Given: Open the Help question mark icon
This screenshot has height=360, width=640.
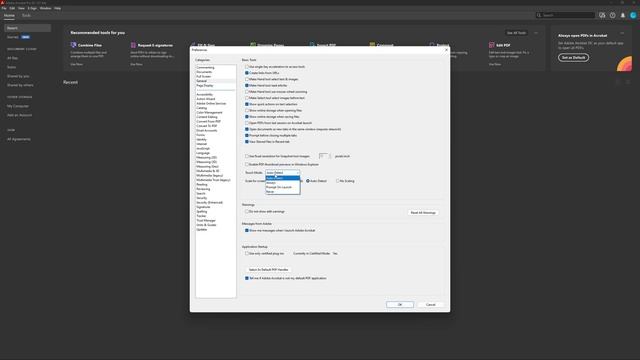Looking at the screenshot, I should (x=612, y=15).
